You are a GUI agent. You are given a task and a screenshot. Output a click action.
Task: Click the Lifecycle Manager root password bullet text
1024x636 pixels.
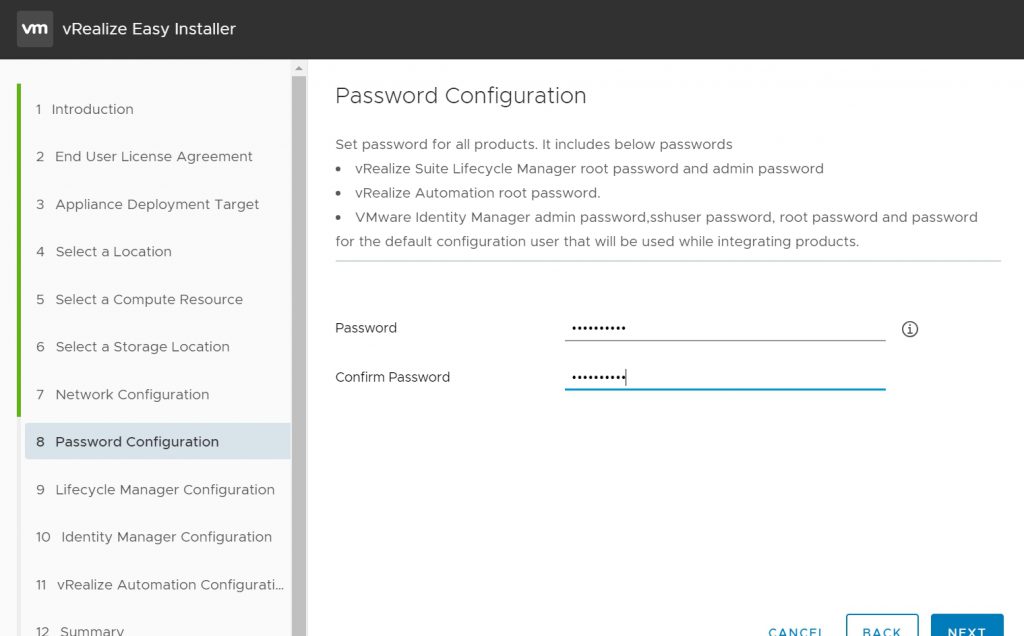click(589, 168)
